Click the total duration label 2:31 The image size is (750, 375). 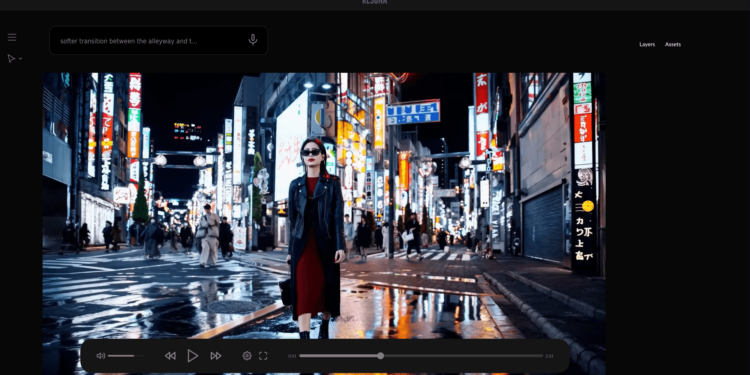click(550, 356)
